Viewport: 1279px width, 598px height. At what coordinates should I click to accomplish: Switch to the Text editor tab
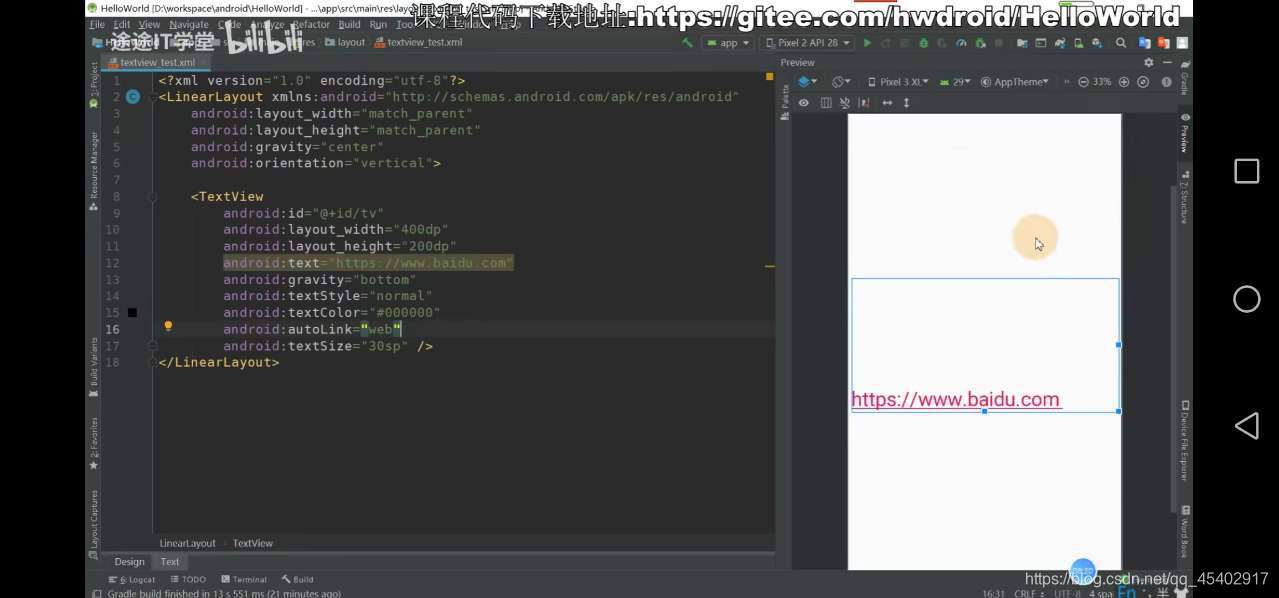tap(170, 562)
